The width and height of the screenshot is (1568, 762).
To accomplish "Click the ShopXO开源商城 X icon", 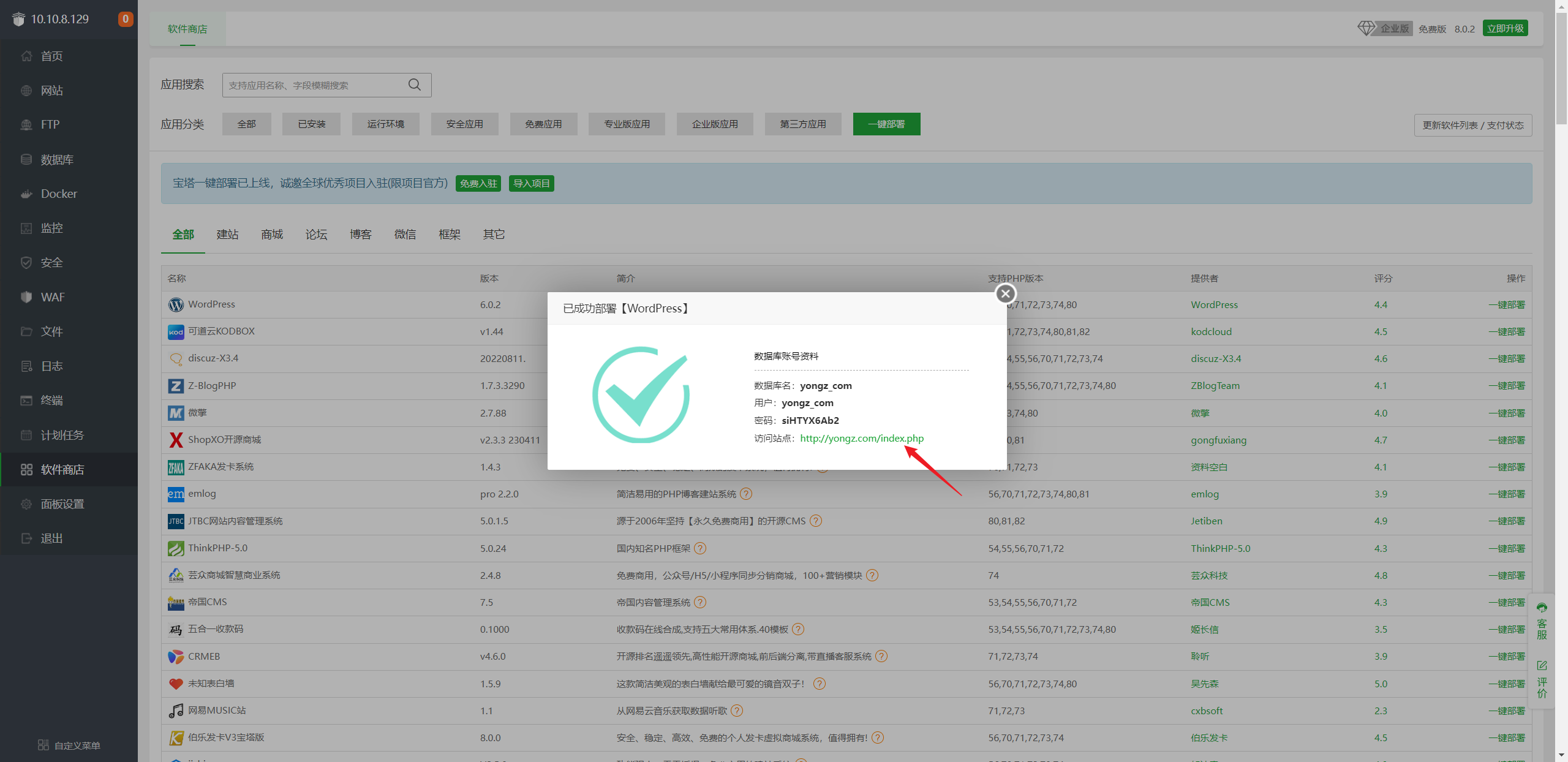I will [176, 440].
